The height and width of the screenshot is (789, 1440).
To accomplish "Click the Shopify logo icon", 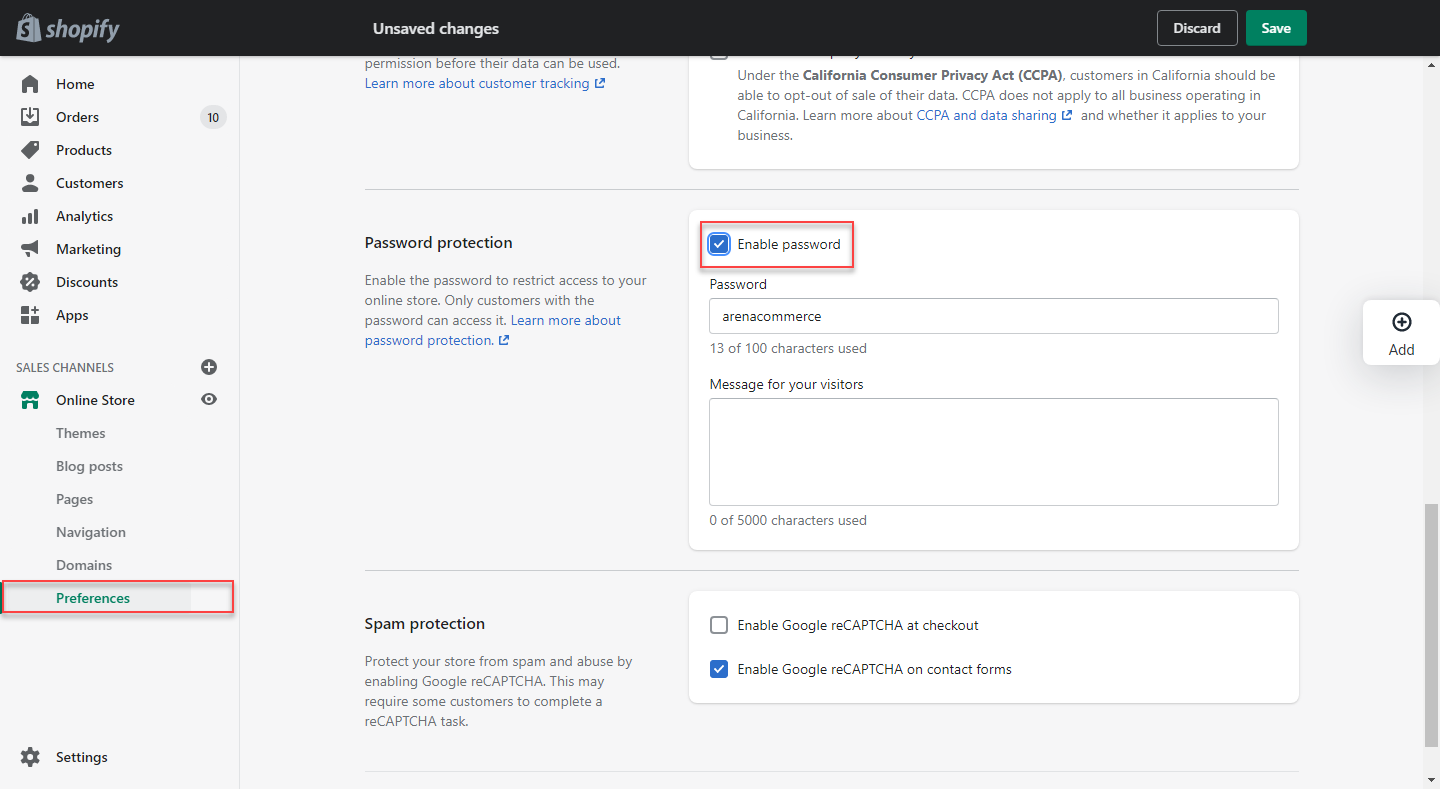I will [29, 28].
